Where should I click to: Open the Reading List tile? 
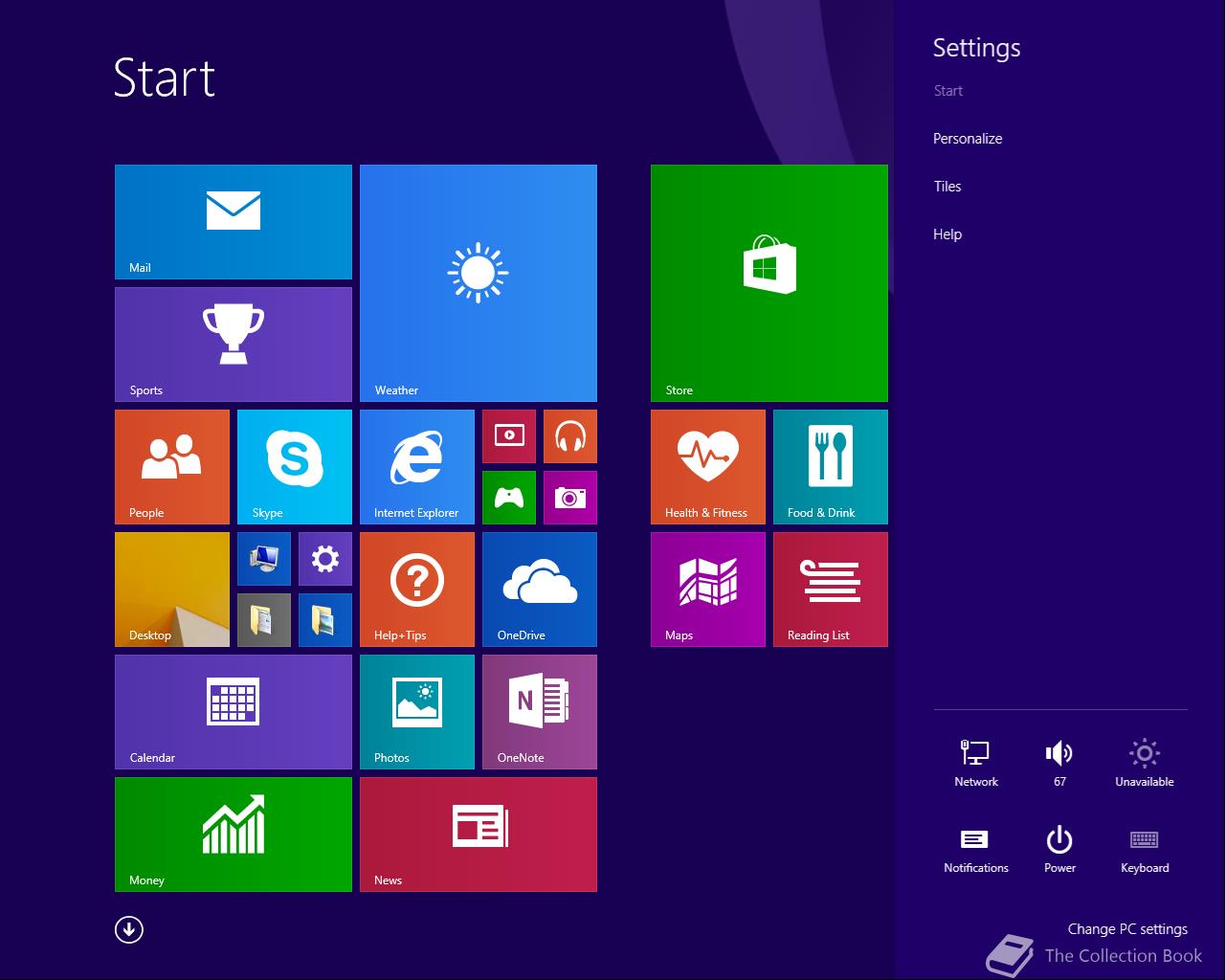pyautogui.click(x=831, y=590)
